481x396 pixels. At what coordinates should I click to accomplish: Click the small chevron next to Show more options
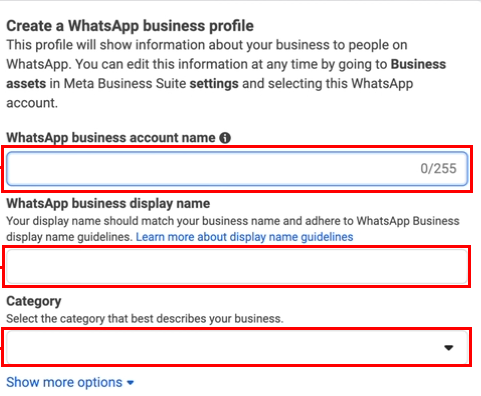click(130, 383)
